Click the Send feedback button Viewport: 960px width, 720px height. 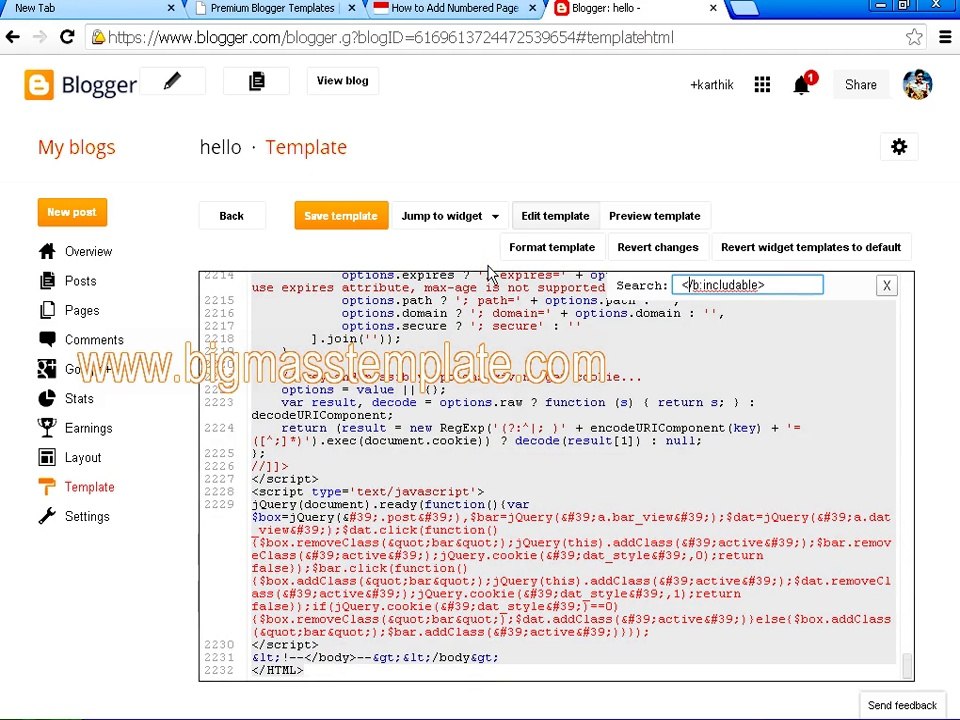pos(902,705)
